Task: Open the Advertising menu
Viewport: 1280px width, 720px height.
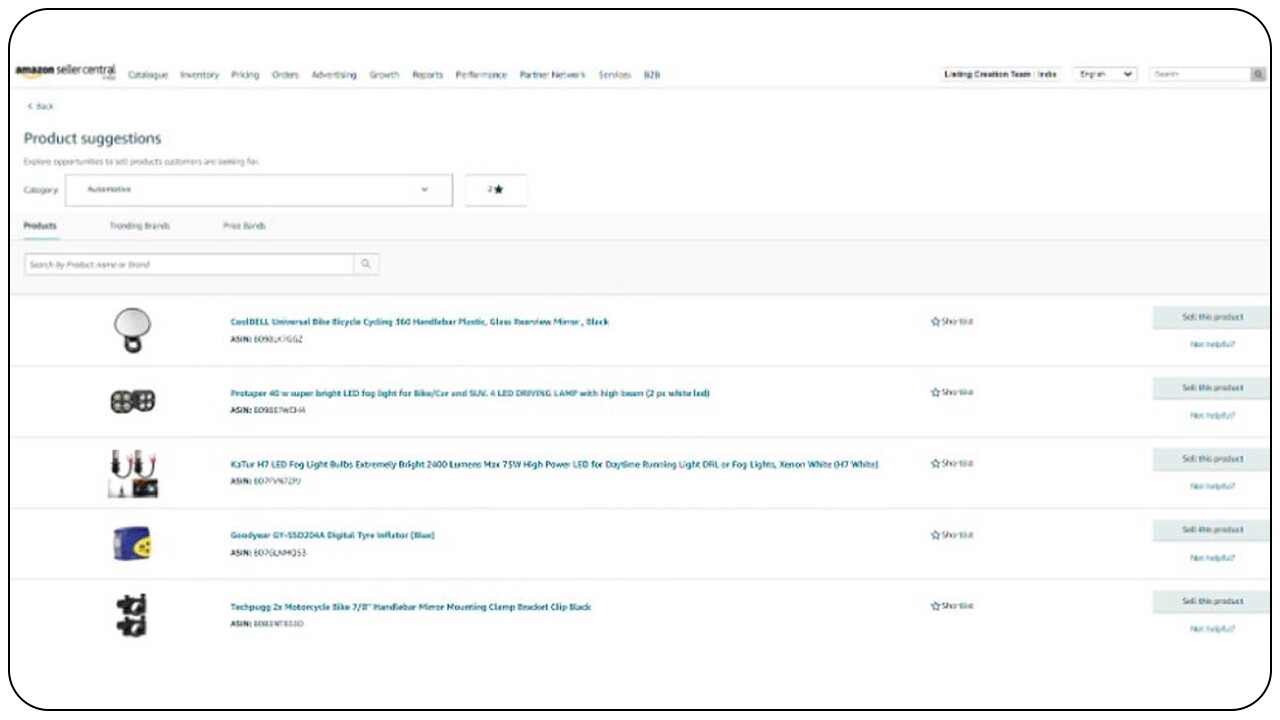Action: point(333,75)
